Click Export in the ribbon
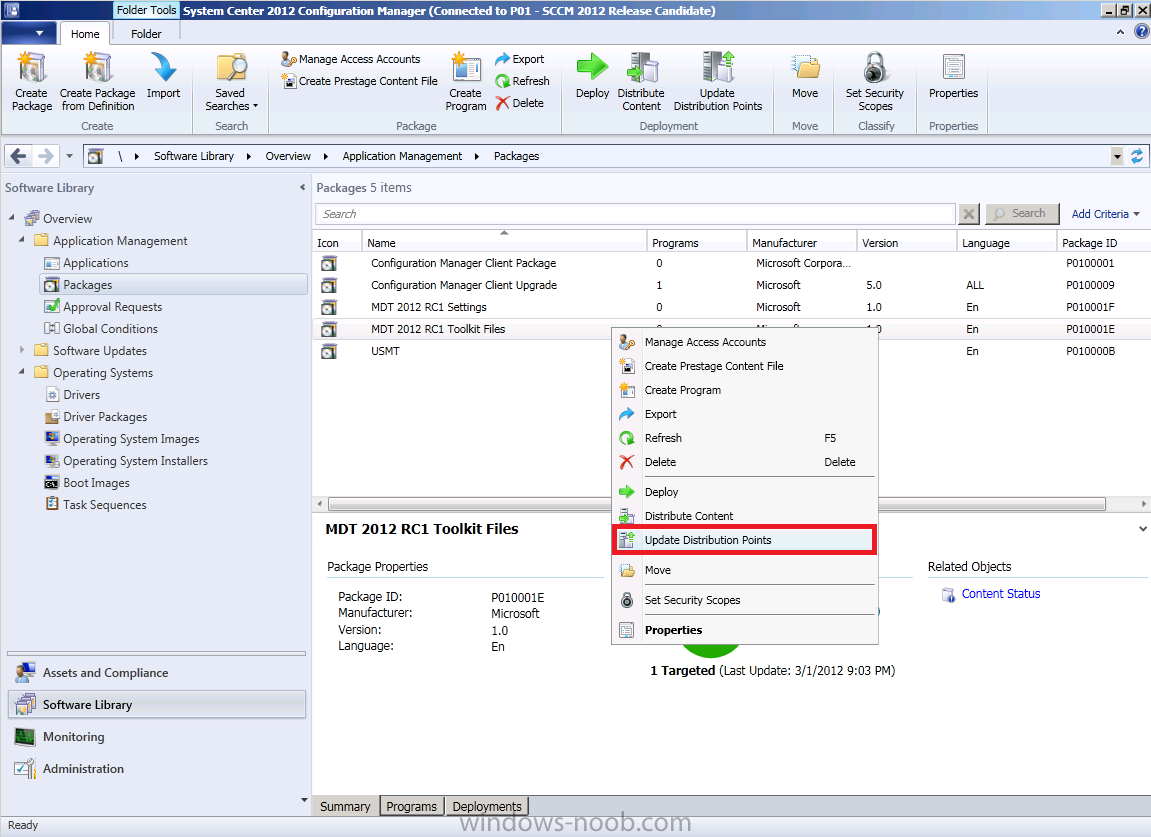The height and width of the screenshot is (837, 1151). (x=520, y=59)
